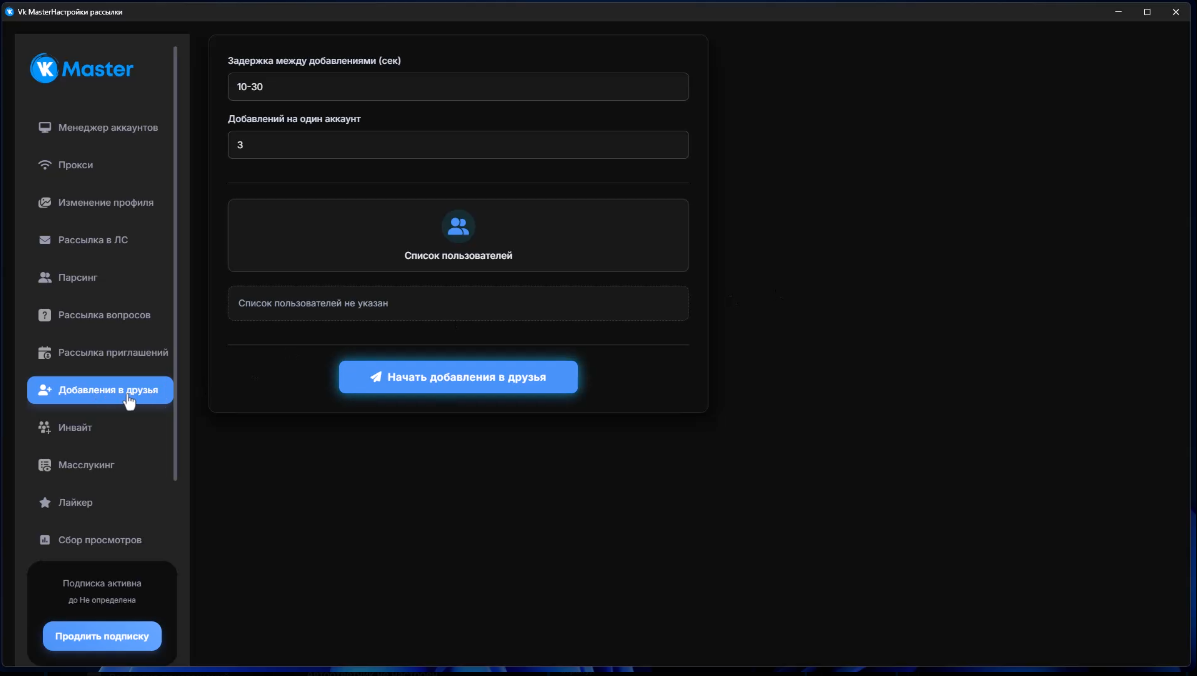Choose the Список пользователей upload area

pos(458,235)
